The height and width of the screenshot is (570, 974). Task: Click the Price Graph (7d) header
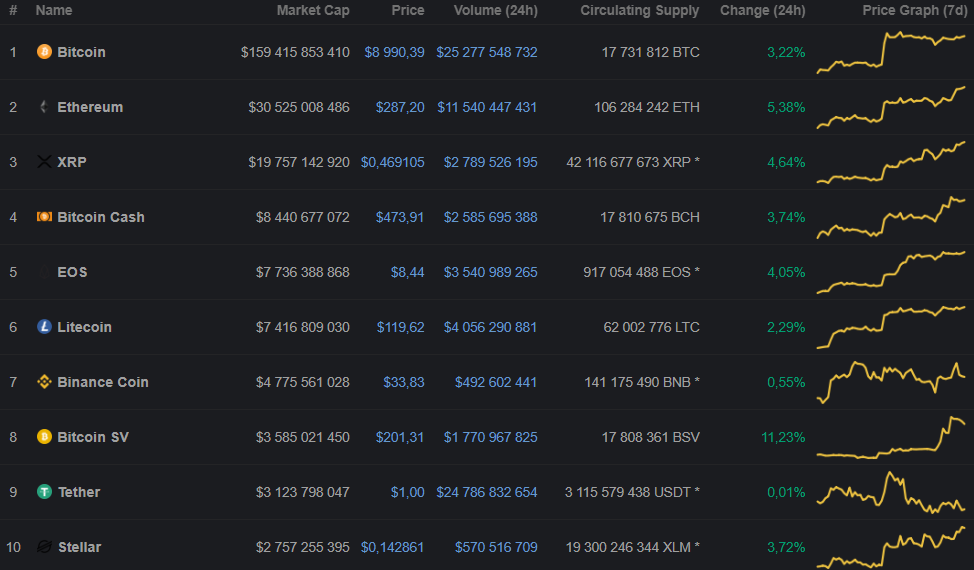(x=914, y=11)
